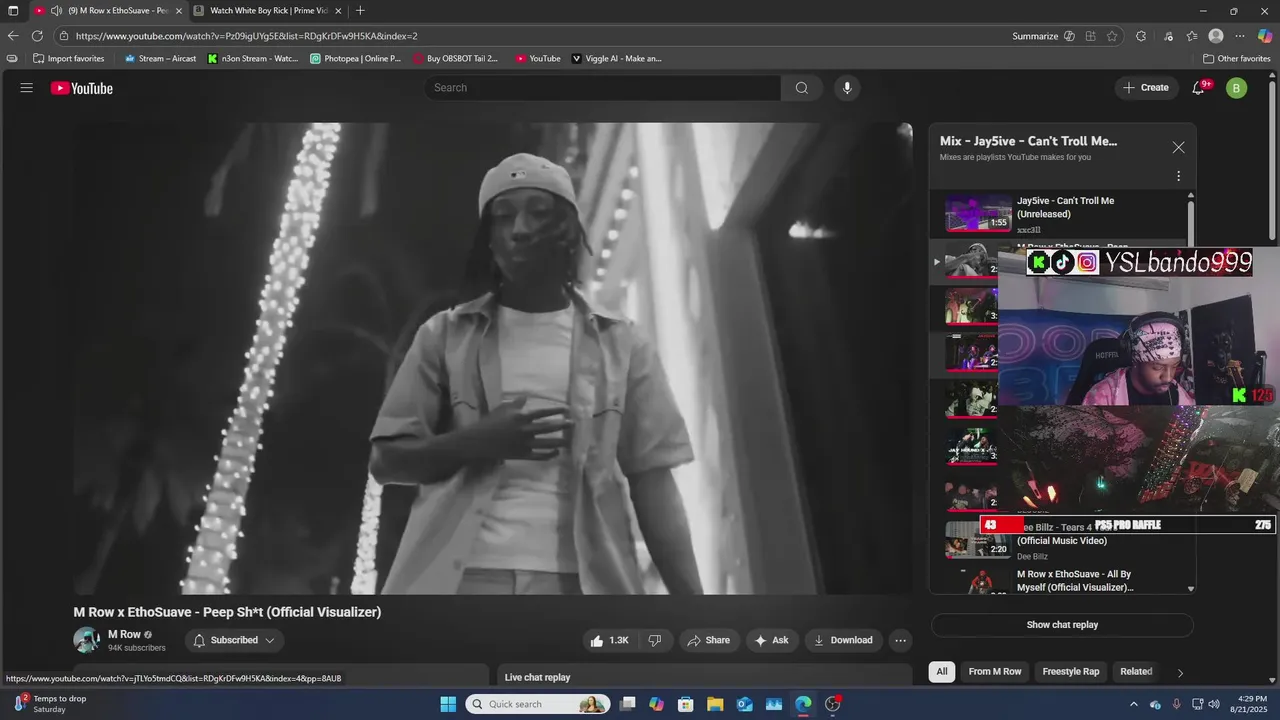Screen dimensions: 1280x720
Task: Close the Jay5ive mix playlist panel
Action: coord(1178,147)
